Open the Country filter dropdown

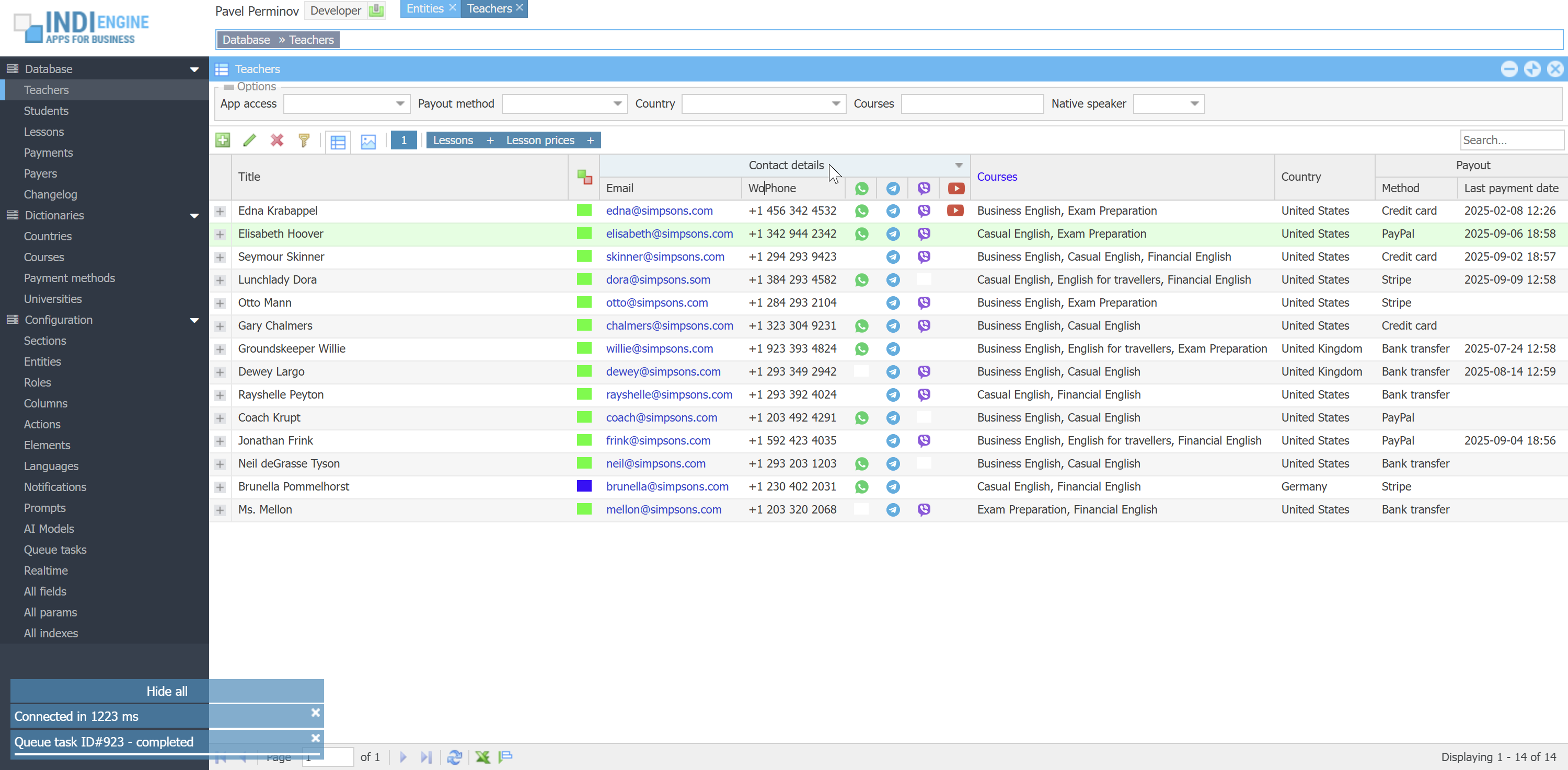tap(836, 103)
